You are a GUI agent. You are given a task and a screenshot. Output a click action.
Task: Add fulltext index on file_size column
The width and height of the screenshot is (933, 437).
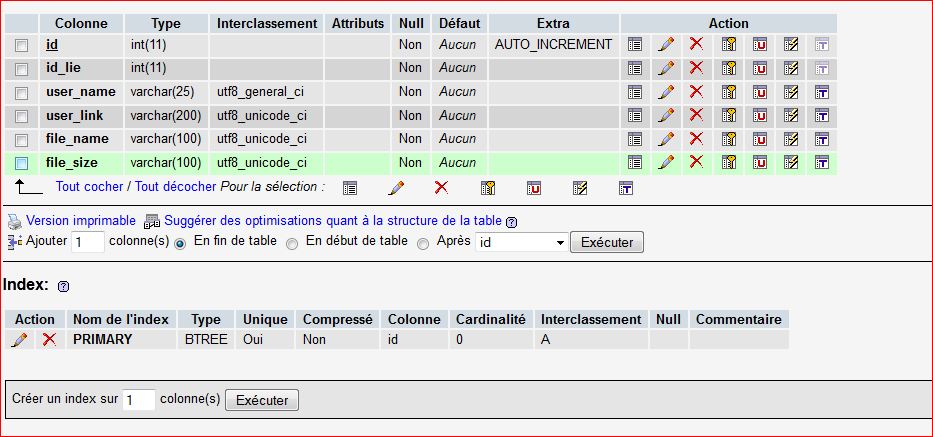pos(822,163)
